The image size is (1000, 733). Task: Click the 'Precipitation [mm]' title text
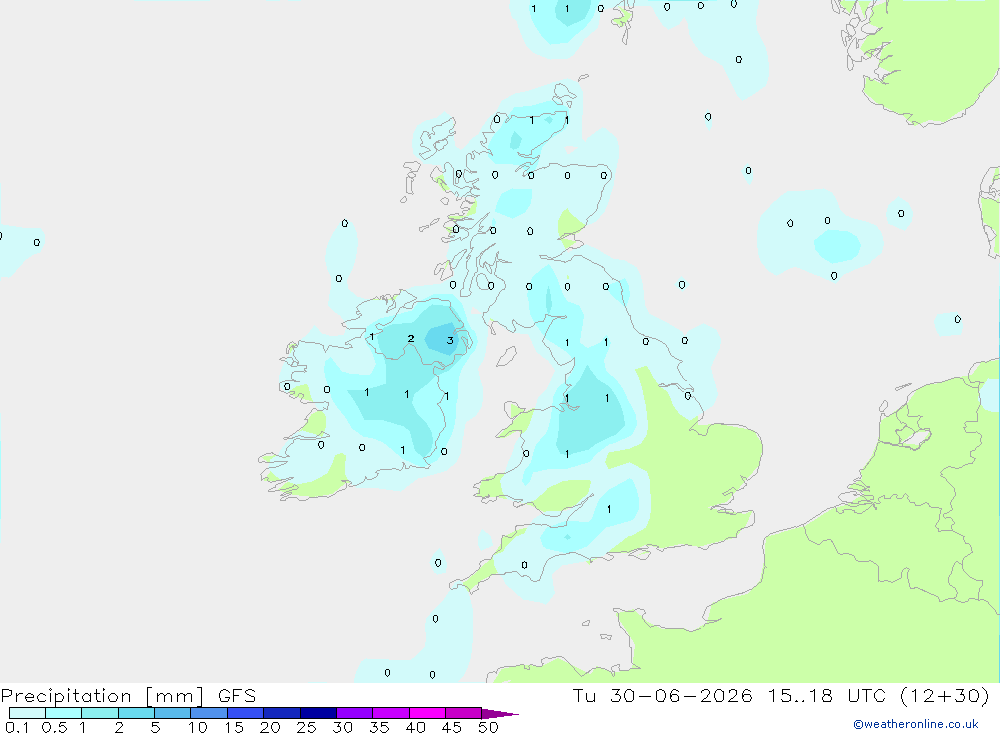click(x=102, y=696)
